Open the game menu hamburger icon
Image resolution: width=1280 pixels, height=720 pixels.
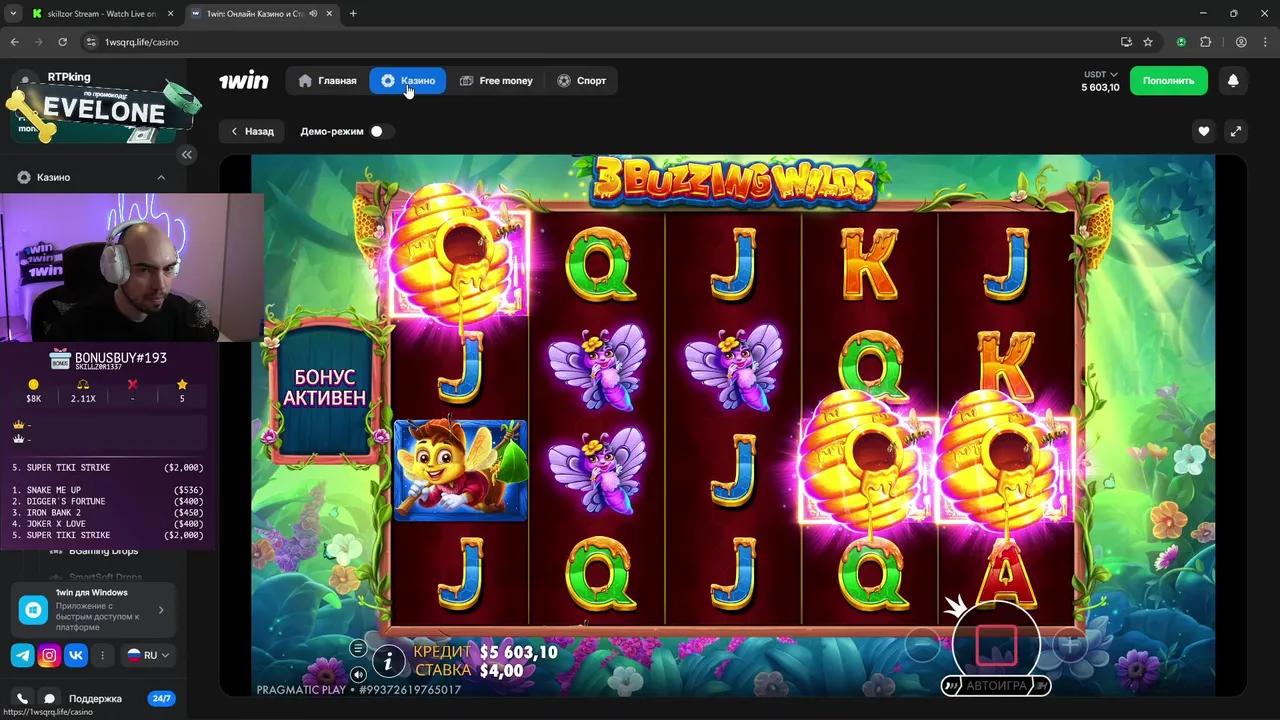(358, 648)
